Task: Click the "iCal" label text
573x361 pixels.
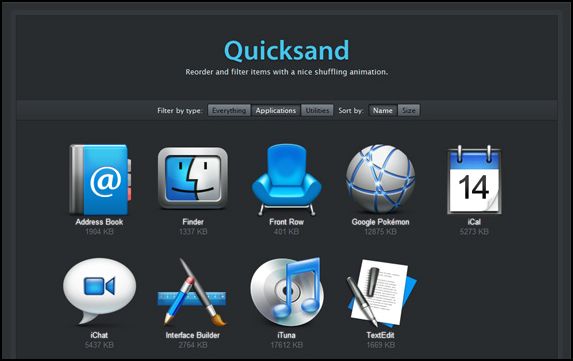Action: [x=474, y=222]
